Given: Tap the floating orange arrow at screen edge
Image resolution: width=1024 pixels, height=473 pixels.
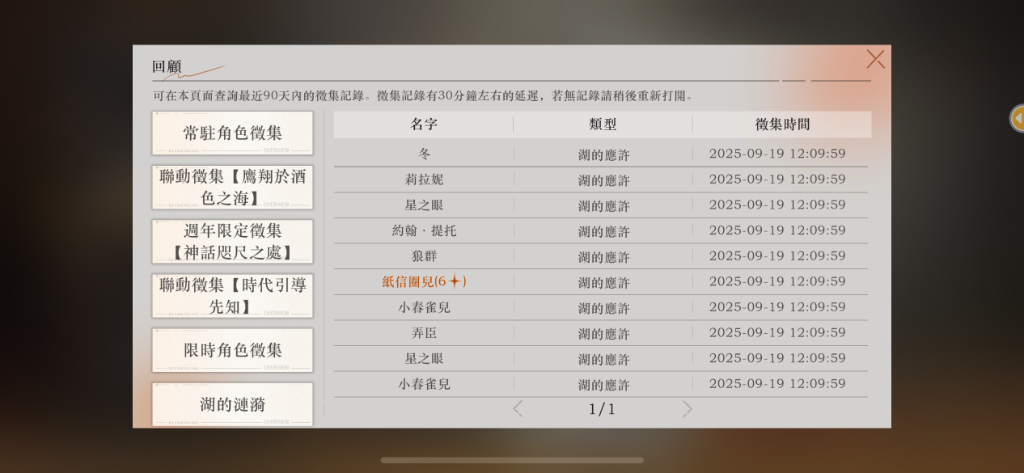Looking at the screenshot, I should click(x=1017, y=118).
